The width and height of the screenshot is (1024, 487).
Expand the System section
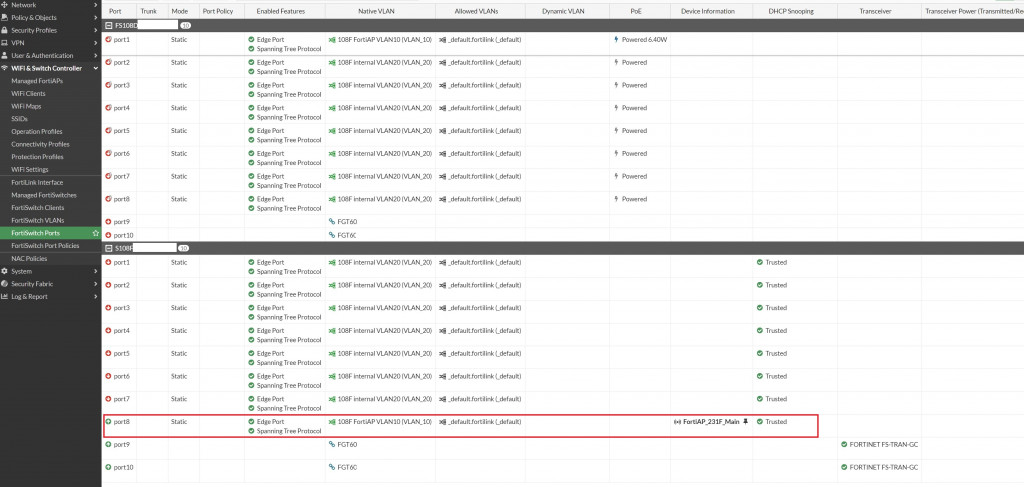click(96, 271)
